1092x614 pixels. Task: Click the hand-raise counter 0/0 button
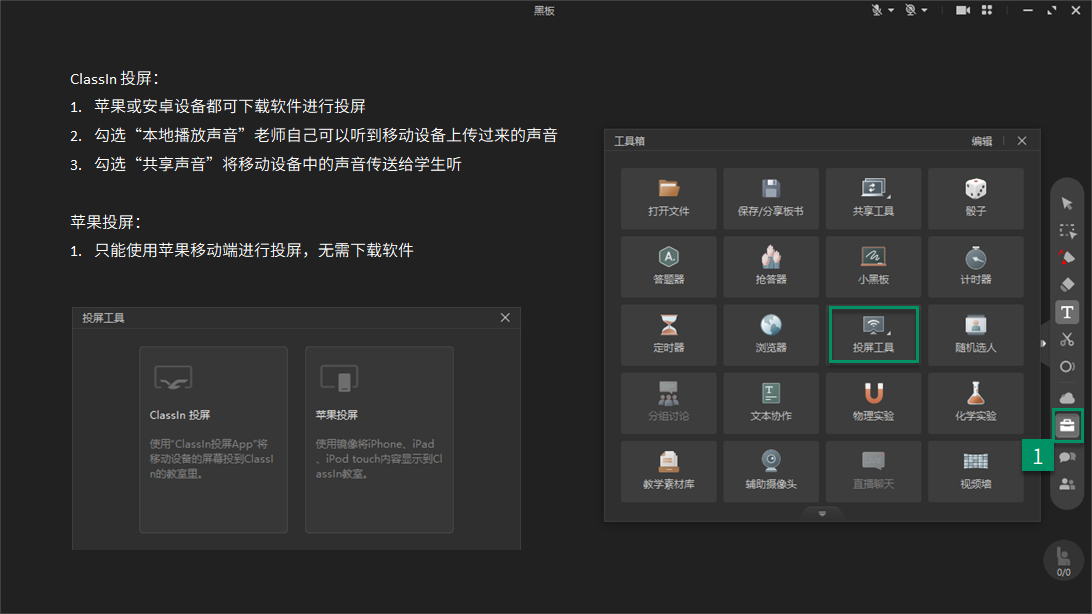(x=1063, y=560)
